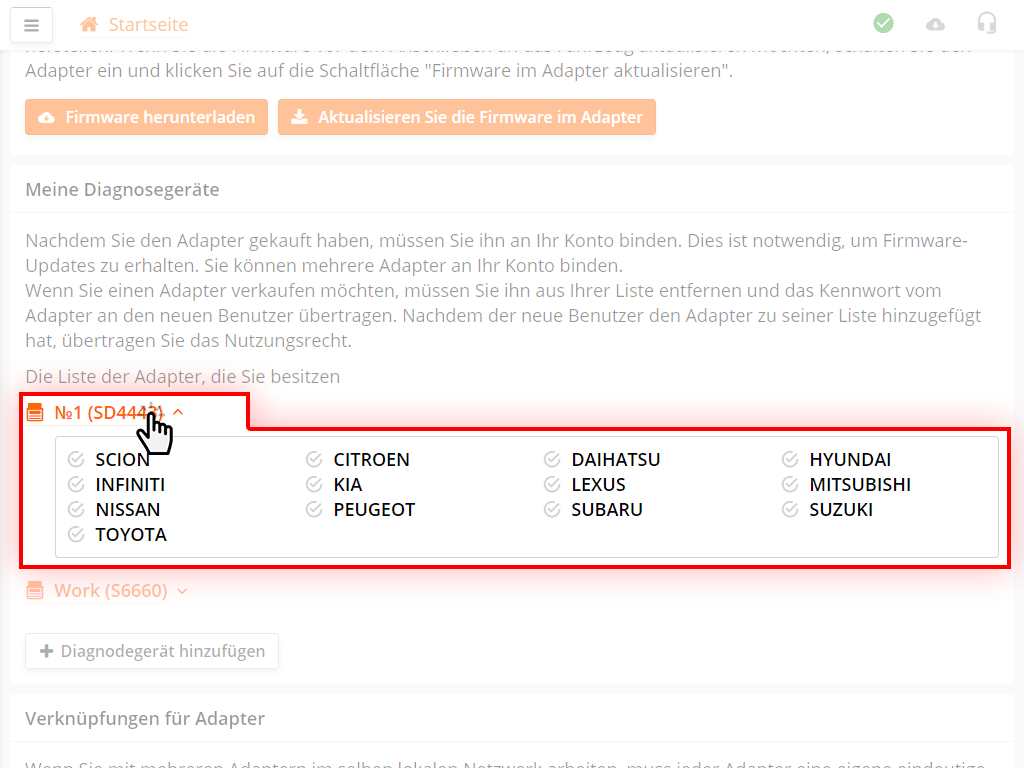Click the adapter icon next to №1 (SD444)
The width and height of the screenshot is (1024, 768).
pos(35,412)
